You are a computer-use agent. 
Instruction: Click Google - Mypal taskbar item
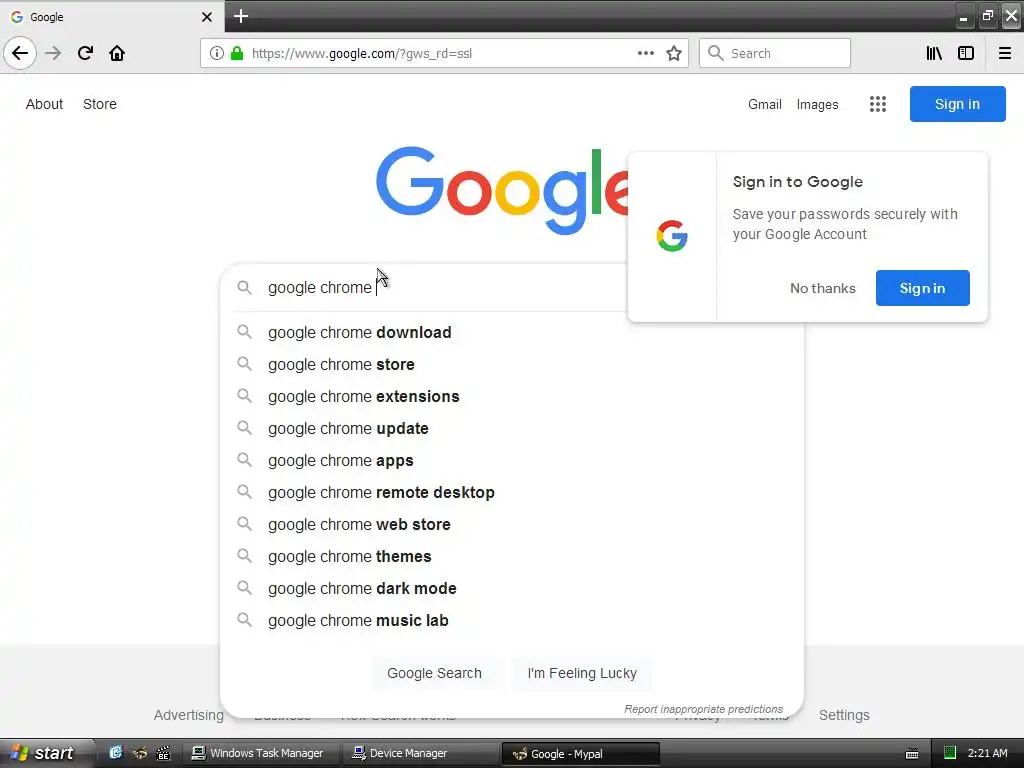[x=581, y=754]
